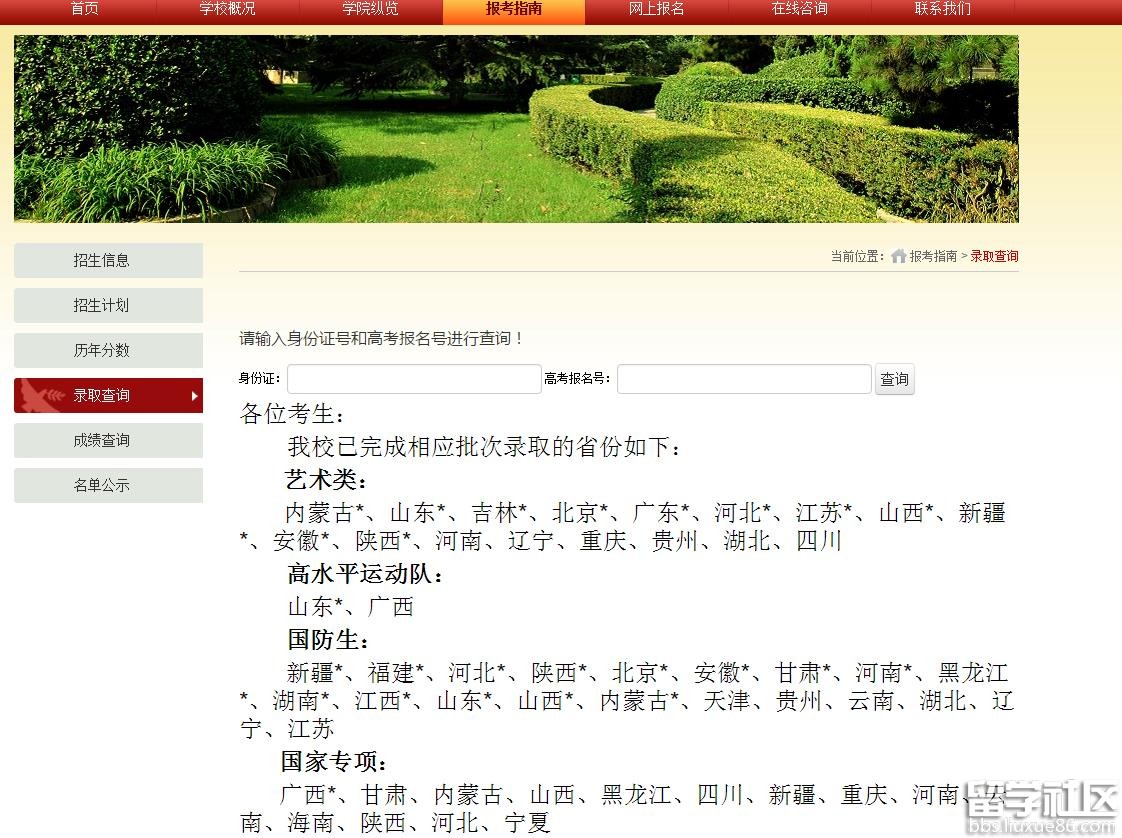Screen dimensions: 1122x838
Task: Open 成绩查询 in the sidebar
Action: [x=108, y=440]
